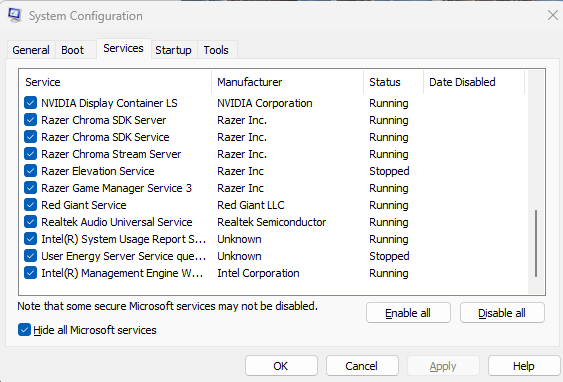Sort by the Status column header
This screenshot has width=563, height=382.
pyautogui.click(x=394, y=82)
